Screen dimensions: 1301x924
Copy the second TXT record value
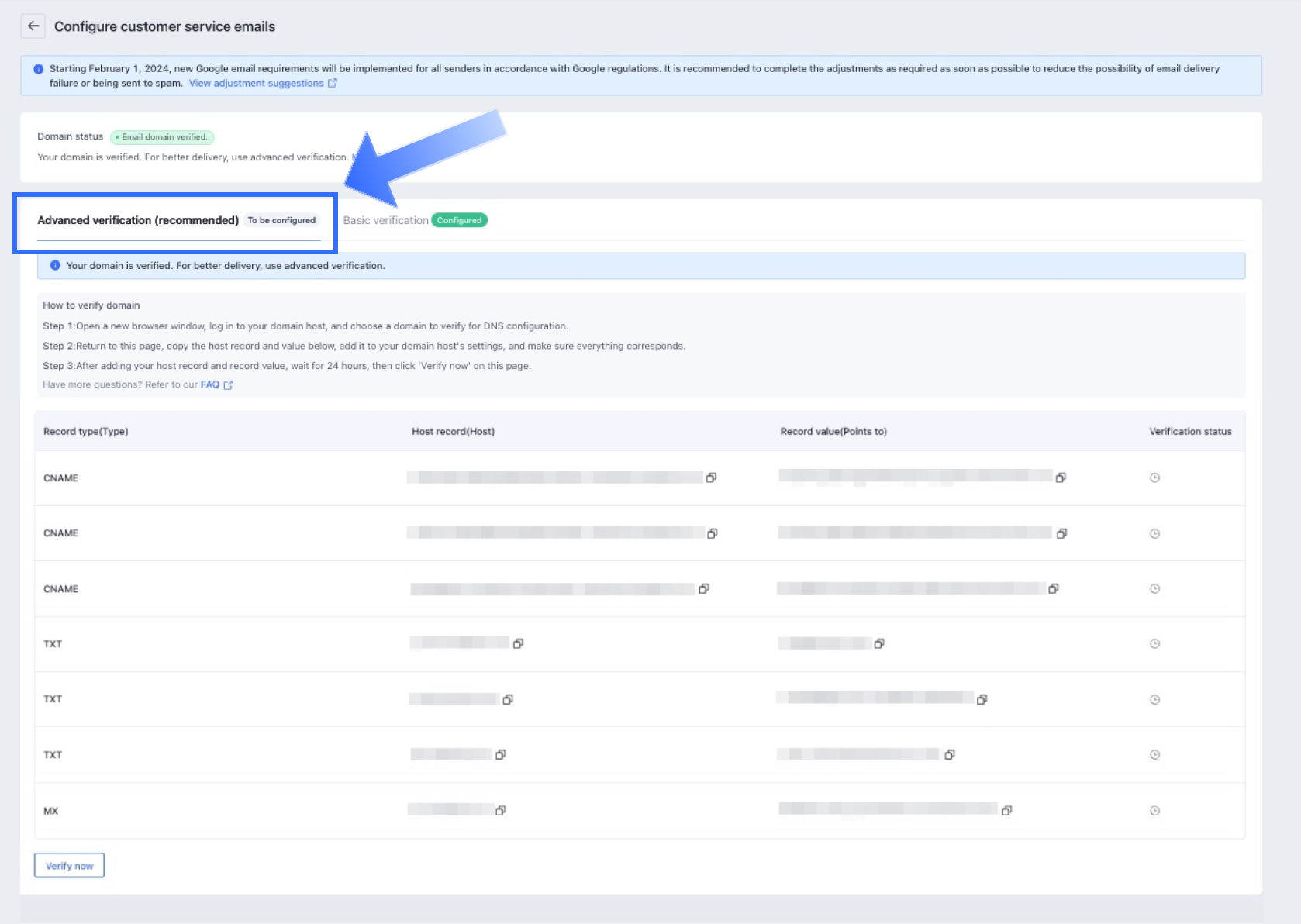982,699
